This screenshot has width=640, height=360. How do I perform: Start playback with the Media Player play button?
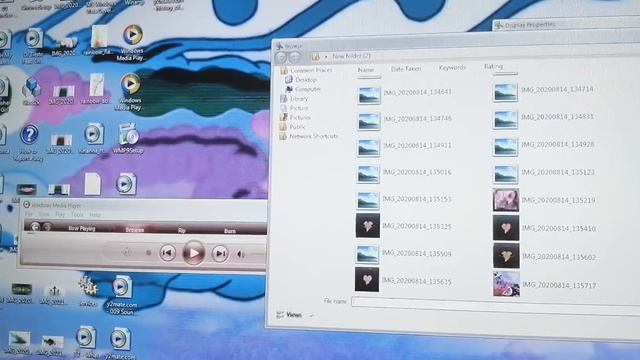[x=193, y=253]
